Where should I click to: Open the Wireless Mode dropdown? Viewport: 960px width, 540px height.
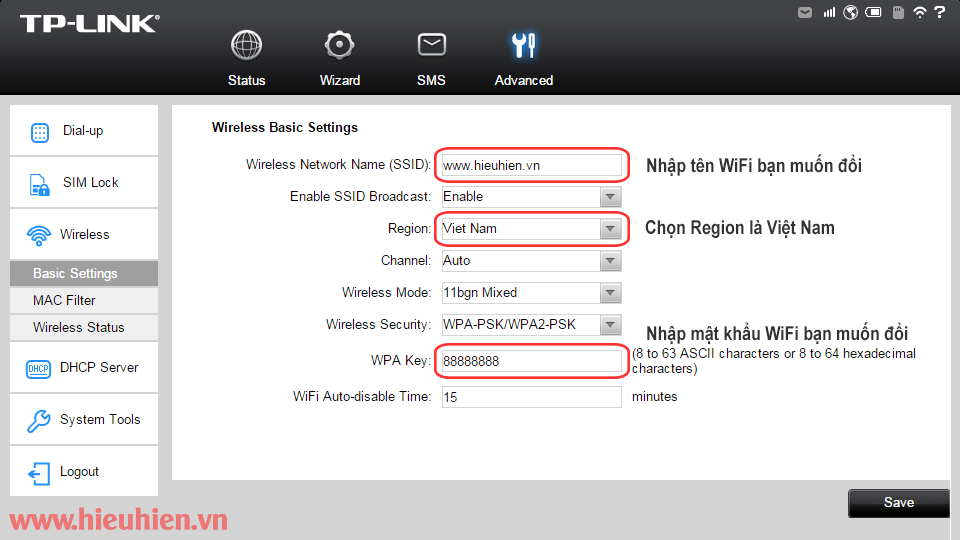point(610,293)
